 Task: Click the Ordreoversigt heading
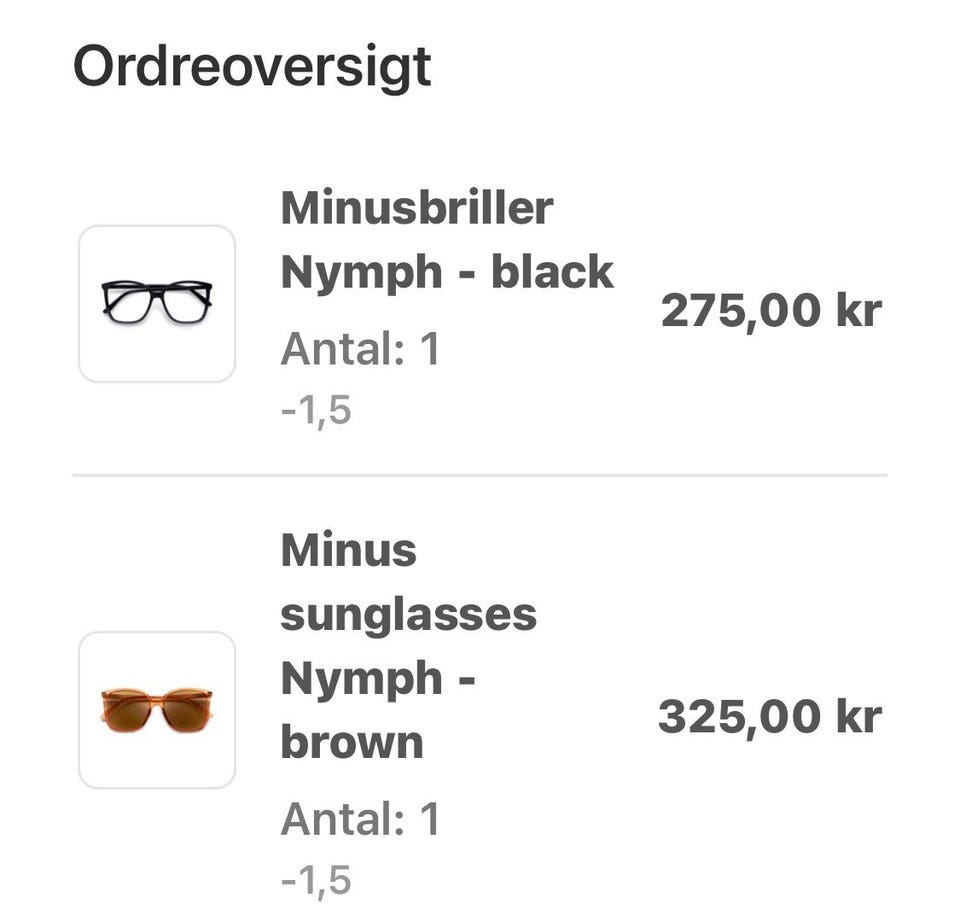[x=252, y=68]
